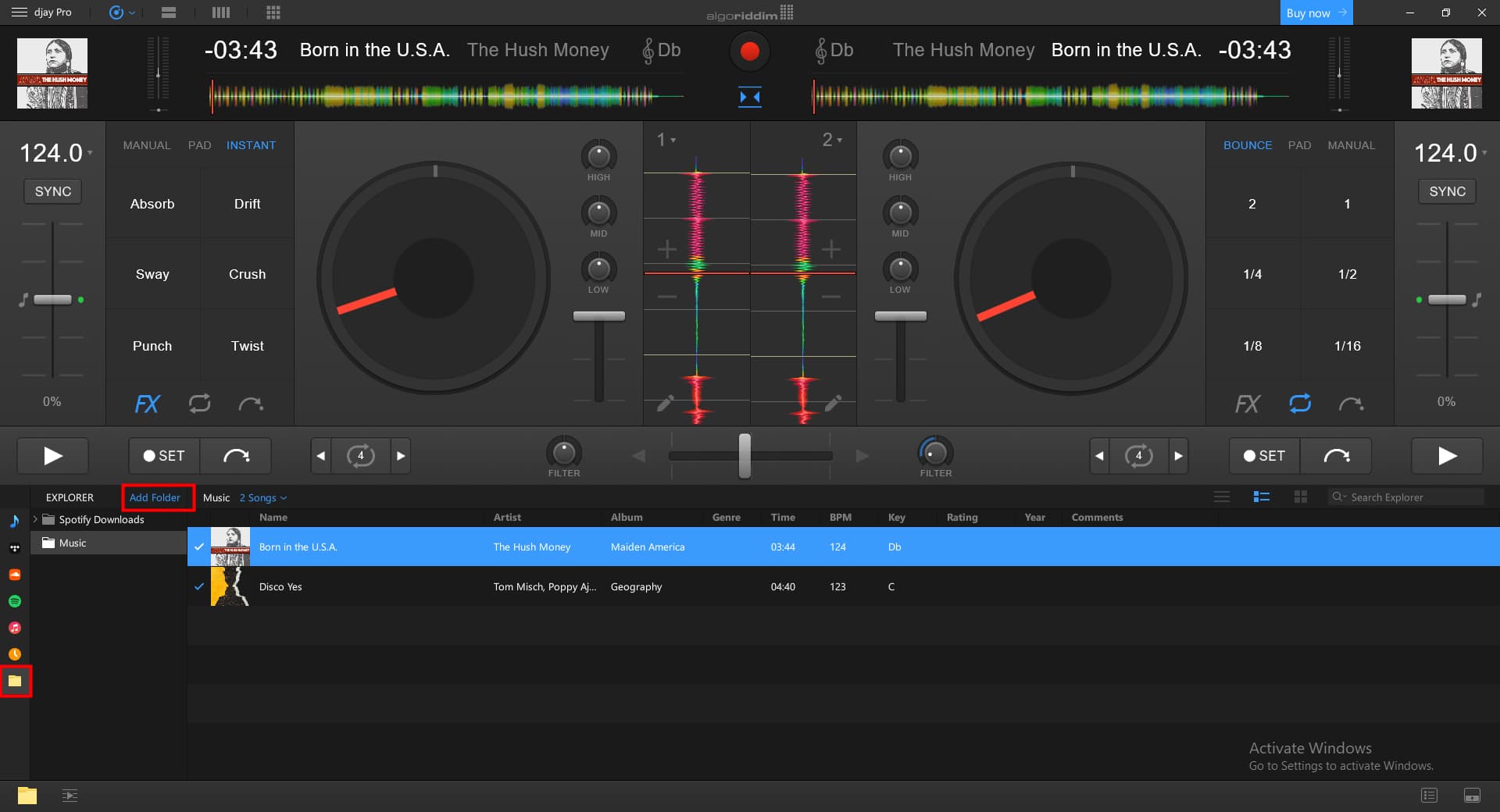The height and width of the screenshot is (812, 1500).
Task: Open right deck BPM 124.0 dropdown
Action: (1451, 153)
